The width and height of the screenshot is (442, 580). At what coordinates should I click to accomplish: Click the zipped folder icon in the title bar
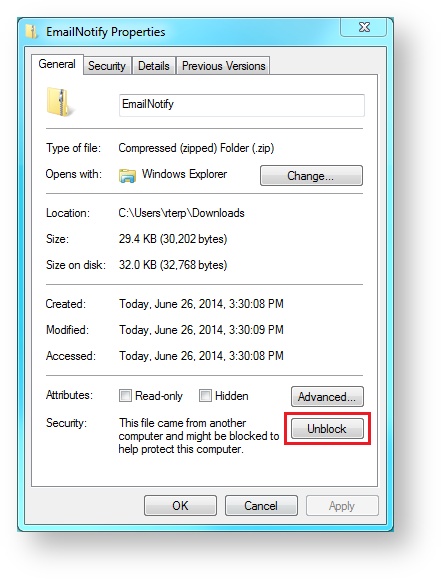(32, 31)
